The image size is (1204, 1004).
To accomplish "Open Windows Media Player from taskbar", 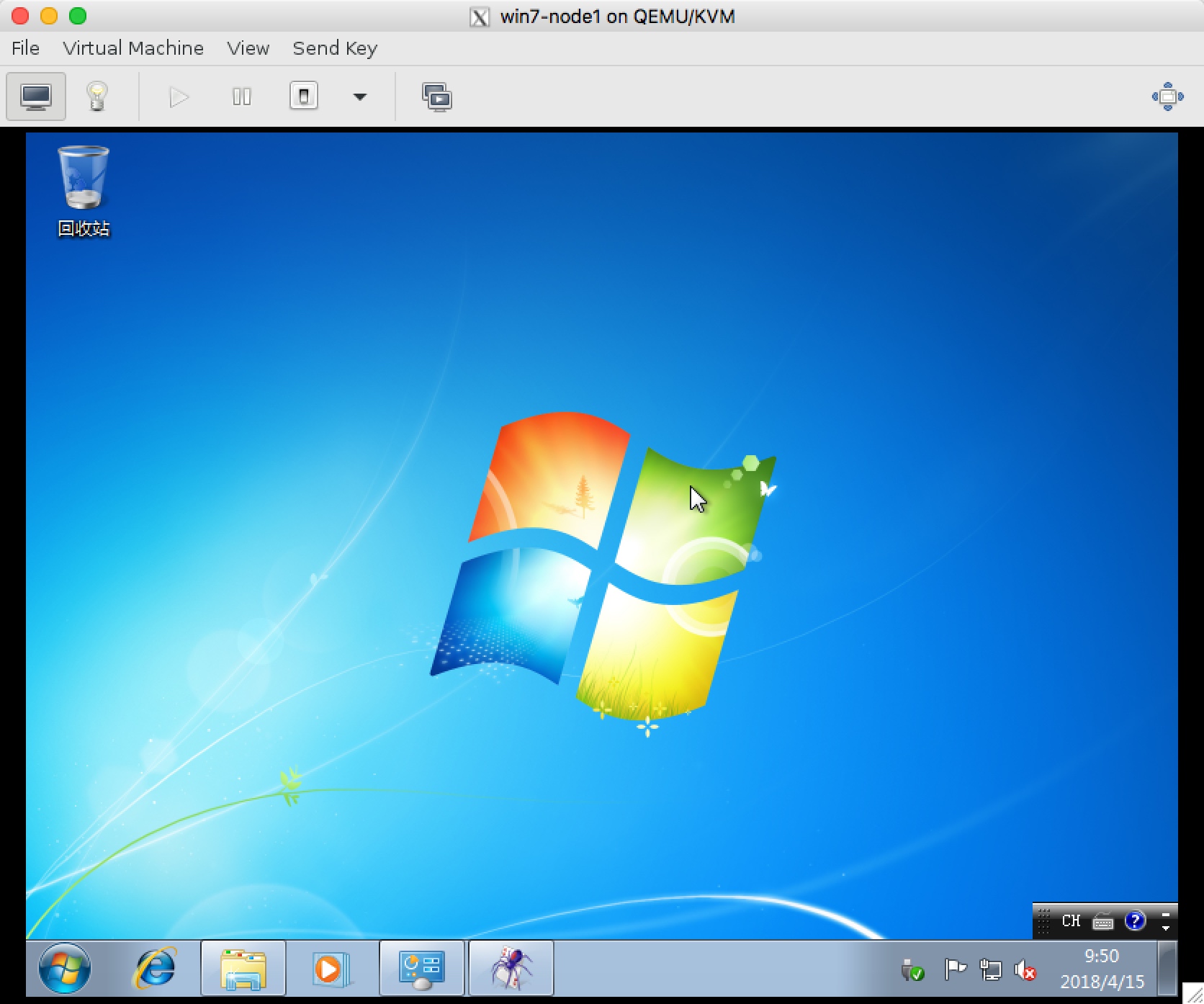I will point(331,968).
